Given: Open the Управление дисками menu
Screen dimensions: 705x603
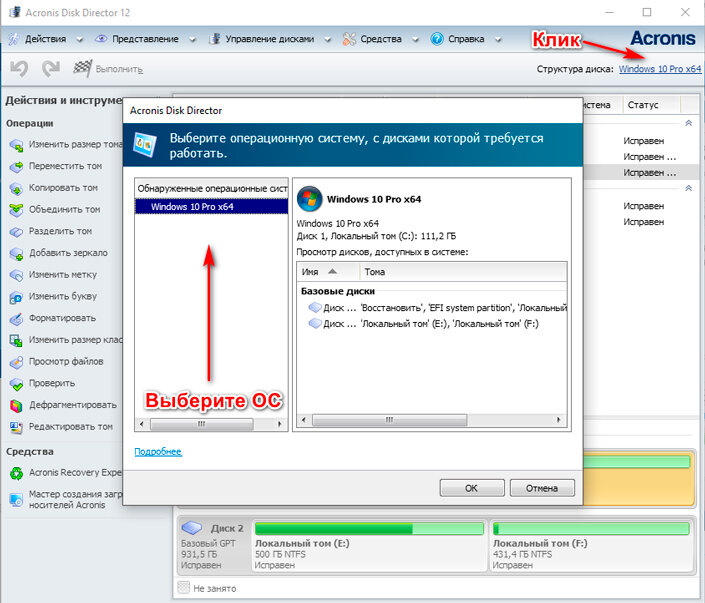Looking at the screenshot, I should 270,39.
